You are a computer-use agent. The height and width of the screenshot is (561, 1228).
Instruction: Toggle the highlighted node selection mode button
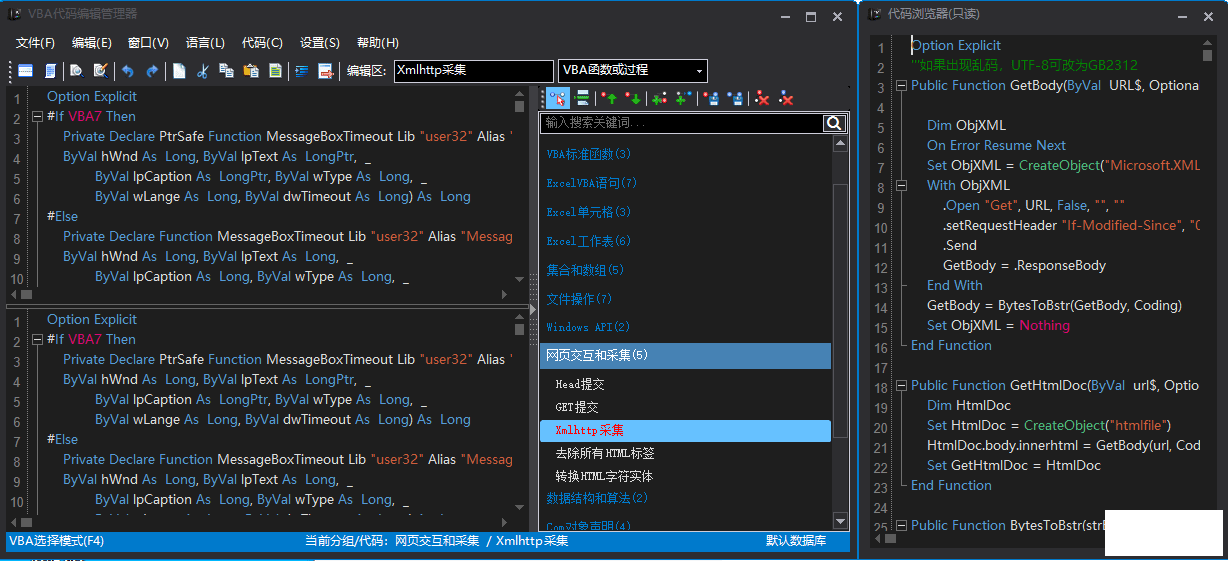557,98
